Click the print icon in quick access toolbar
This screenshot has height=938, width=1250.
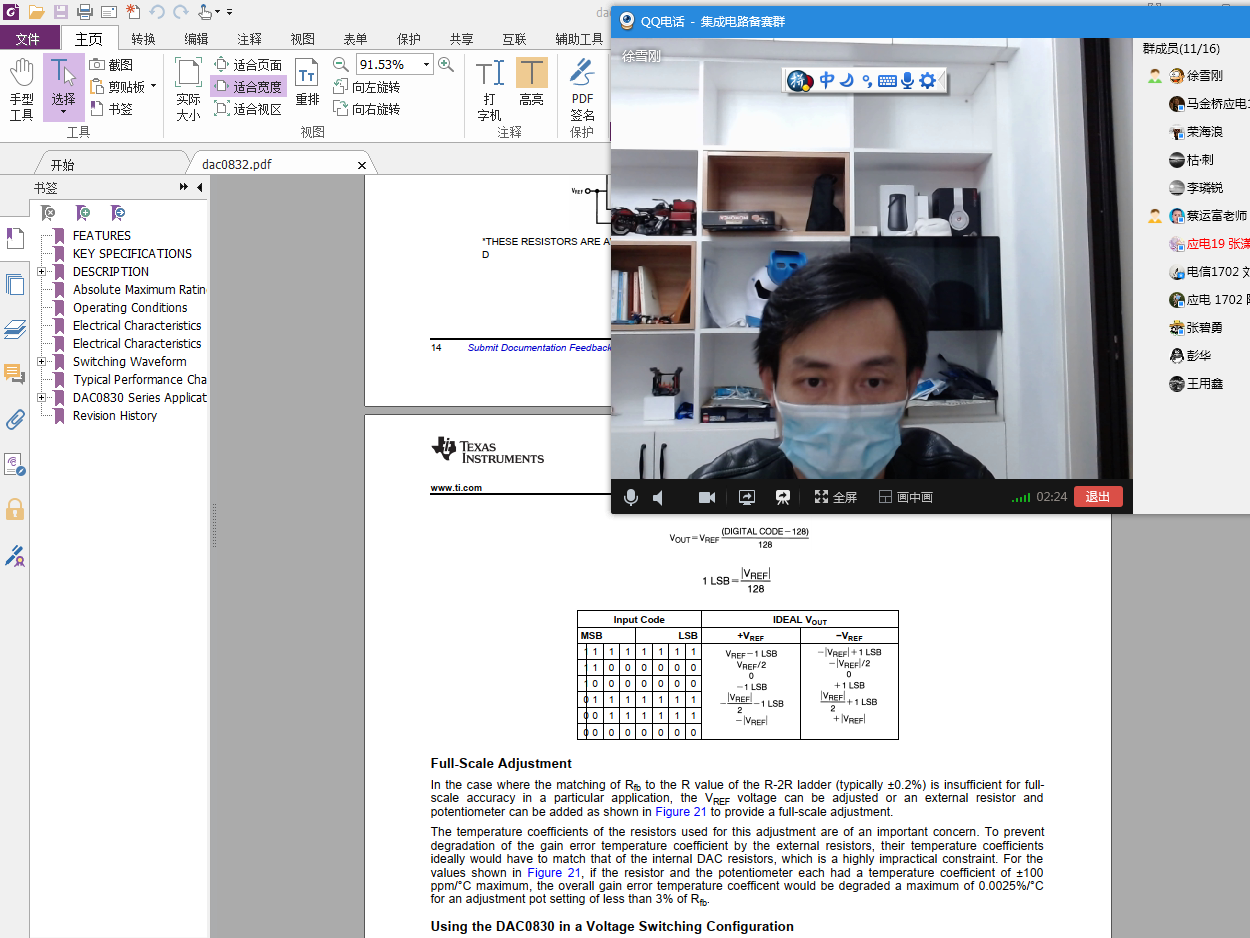(x=85, y=12)
